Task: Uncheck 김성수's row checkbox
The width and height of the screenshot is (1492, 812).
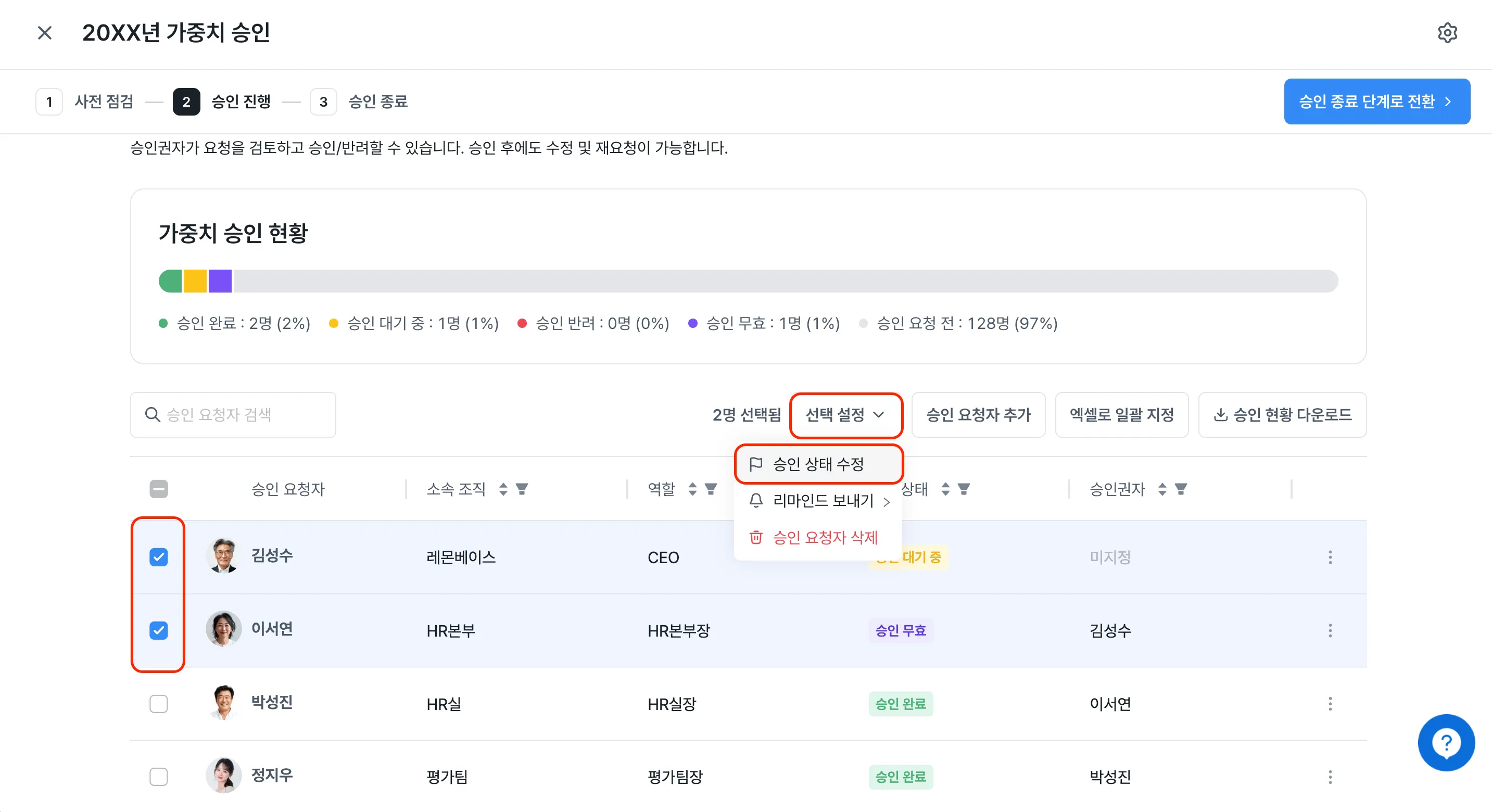Action: point(159,557)
